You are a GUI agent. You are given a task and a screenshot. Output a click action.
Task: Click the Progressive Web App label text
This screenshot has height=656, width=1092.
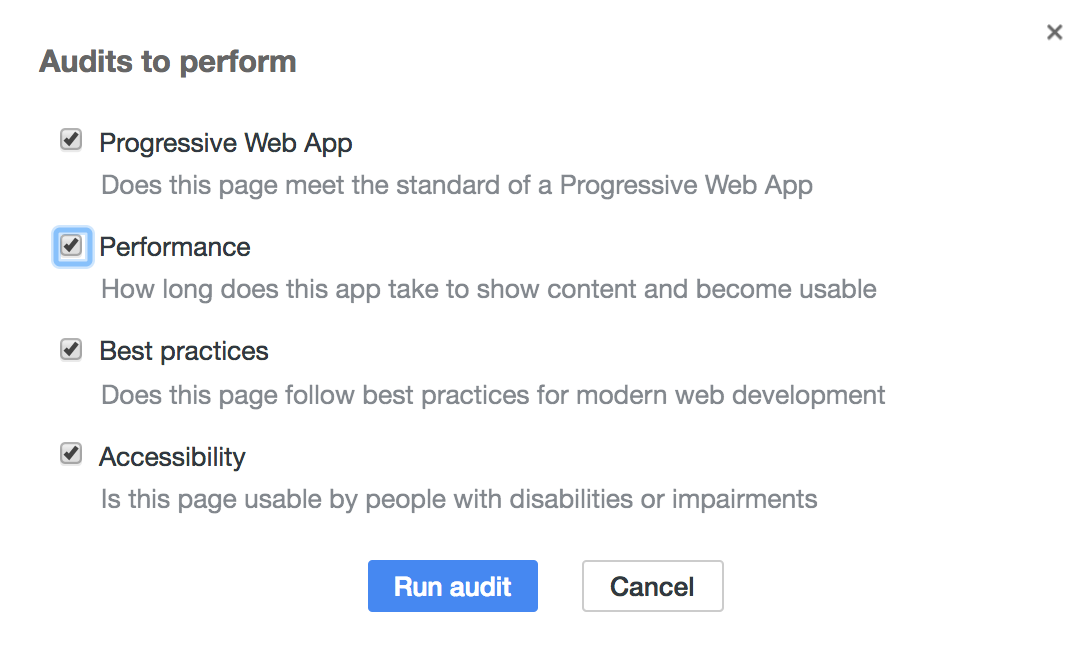point(226,143)
